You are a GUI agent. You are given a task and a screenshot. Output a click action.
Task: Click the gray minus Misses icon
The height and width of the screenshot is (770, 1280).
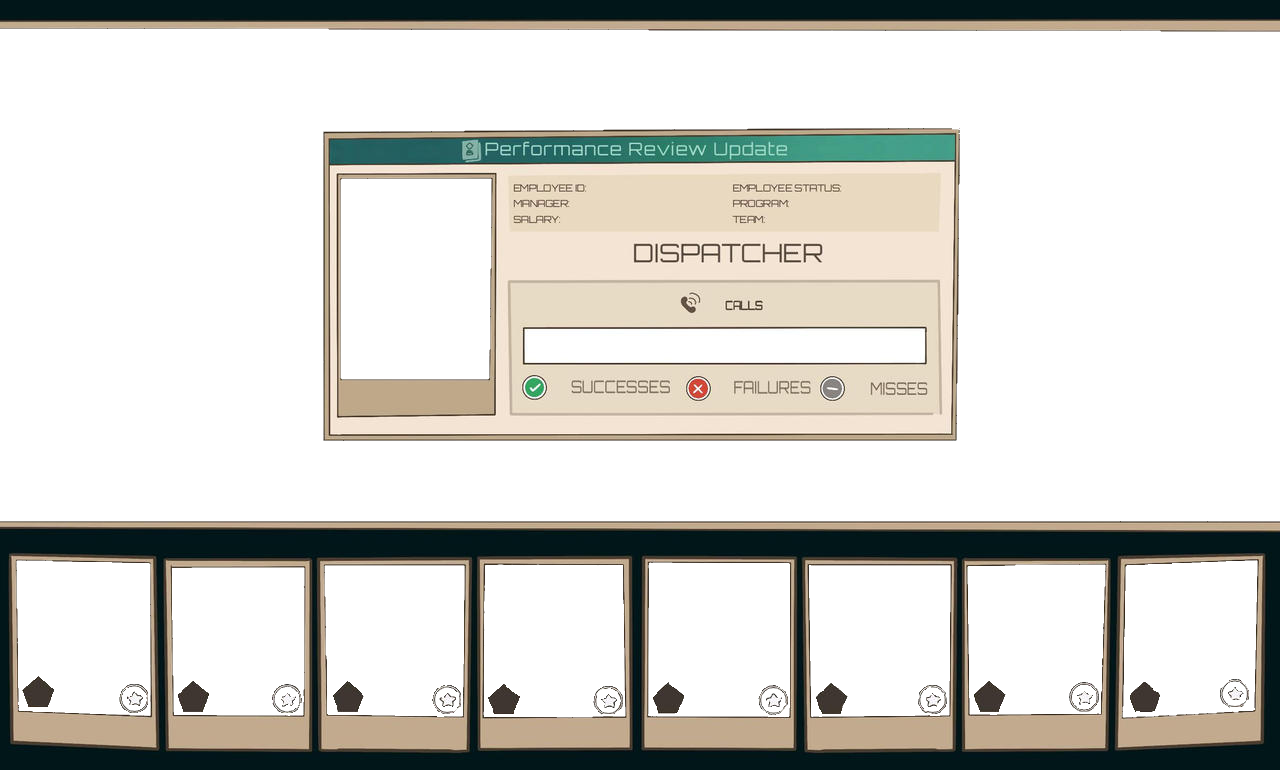coord(832,388)
